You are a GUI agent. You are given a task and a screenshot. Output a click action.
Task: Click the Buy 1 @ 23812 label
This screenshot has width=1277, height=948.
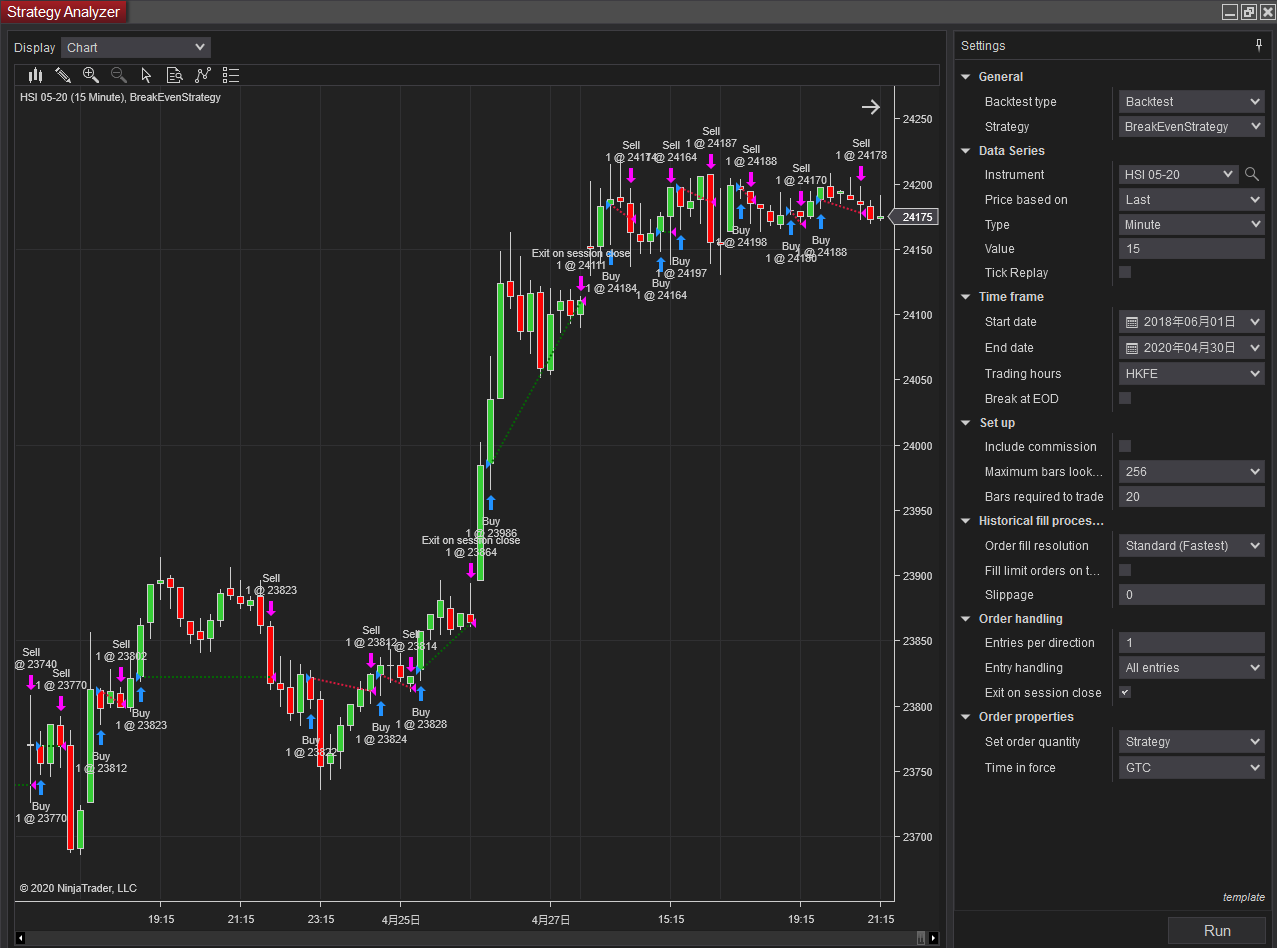[101, 762]
